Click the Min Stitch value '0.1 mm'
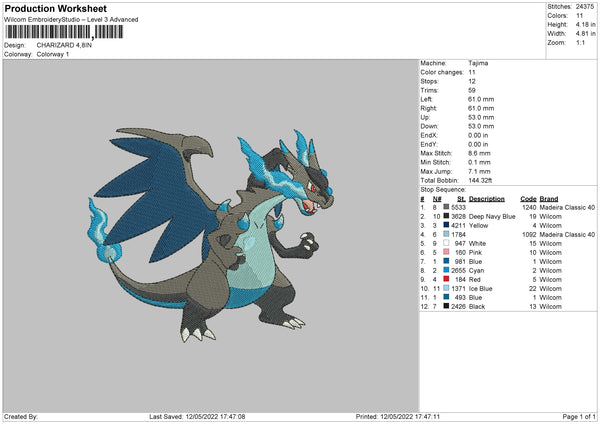This screenshot has width=600, height=424. point(479,162)
